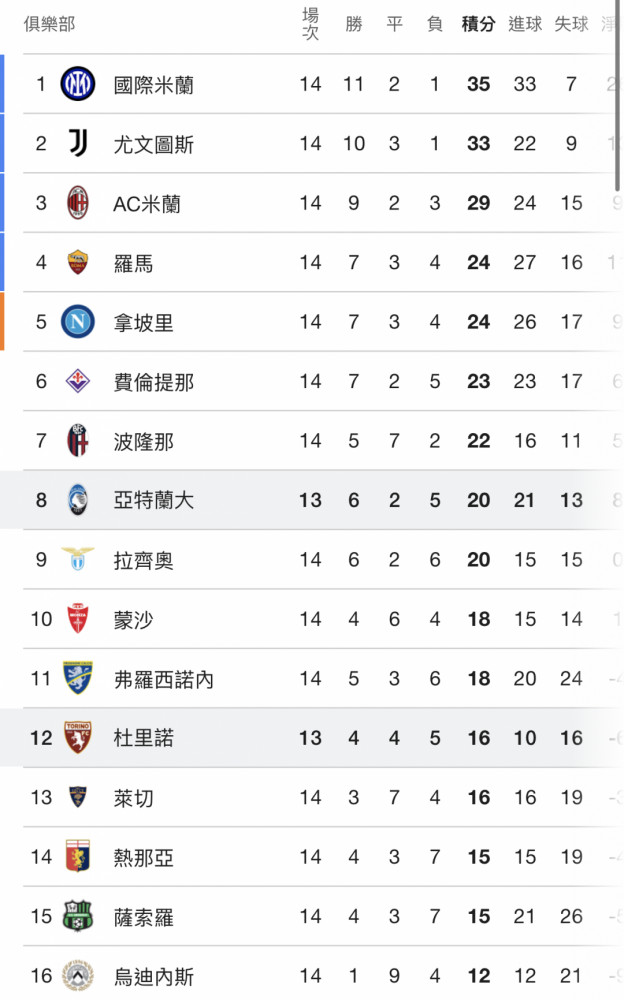Screen dimensions: 624x1000
Task: Open the 國際米蘭 team link
Action: point(154,85)
